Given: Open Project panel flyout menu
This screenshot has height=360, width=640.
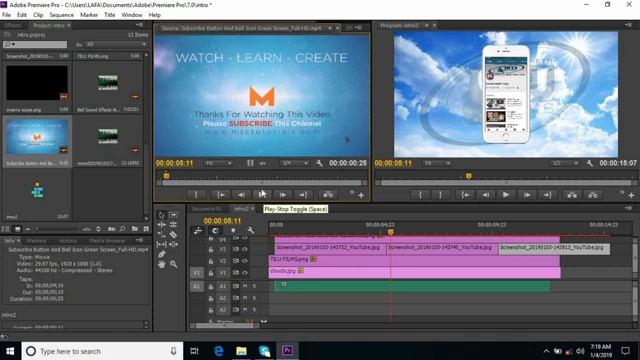Looking at the screenshot, I should pyautogui.click(x=139, y=25).
